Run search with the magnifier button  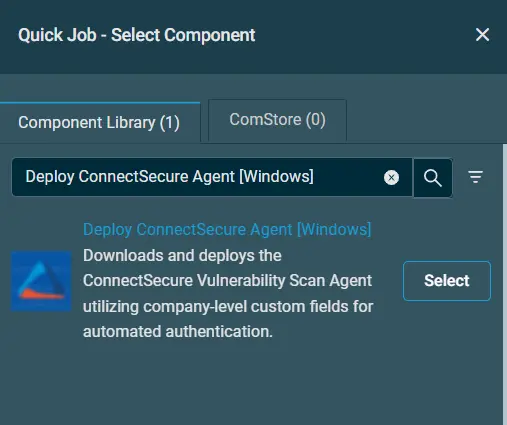coord(433,178)
